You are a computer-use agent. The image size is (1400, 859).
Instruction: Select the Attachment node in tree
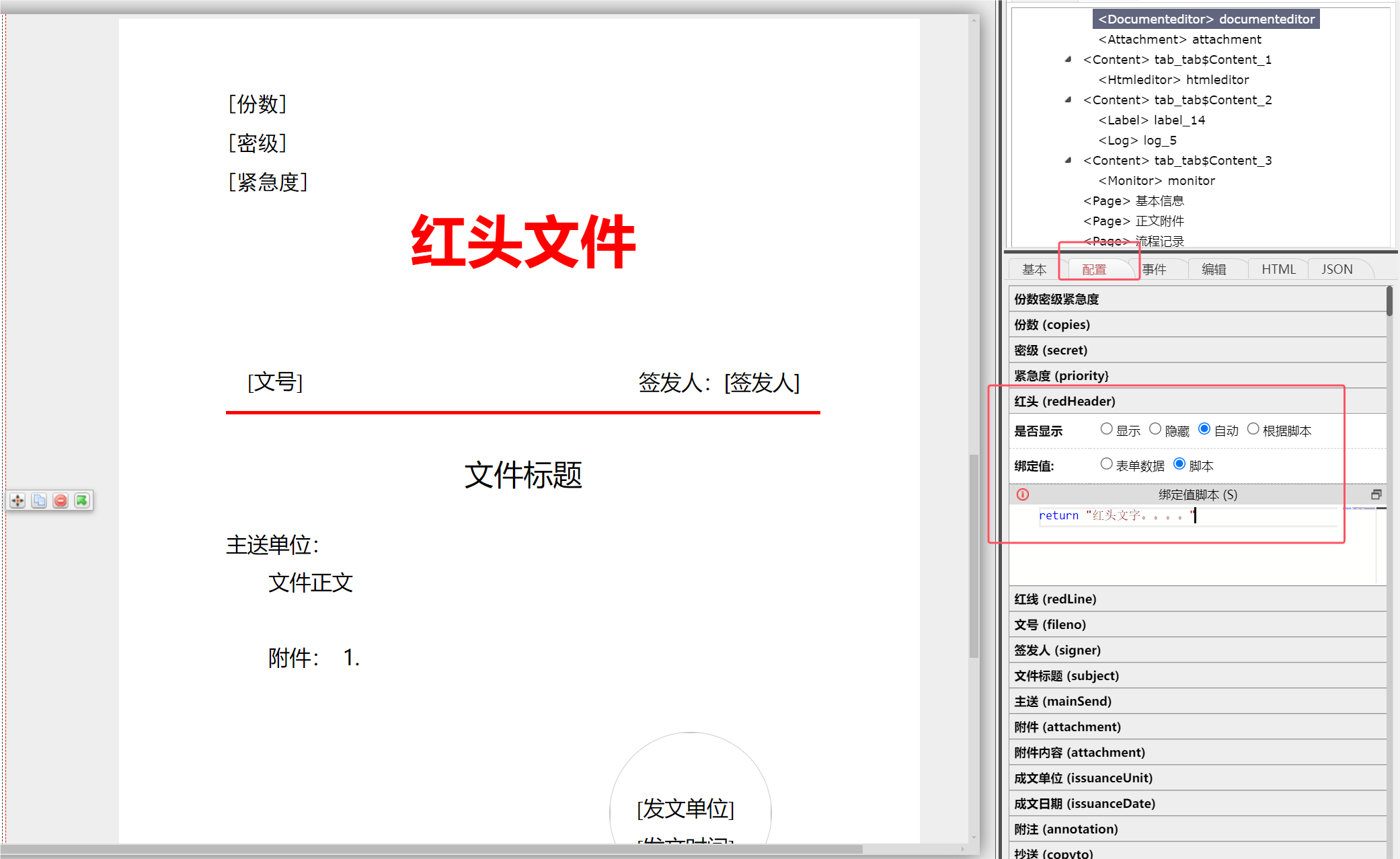click(1179, 39)
